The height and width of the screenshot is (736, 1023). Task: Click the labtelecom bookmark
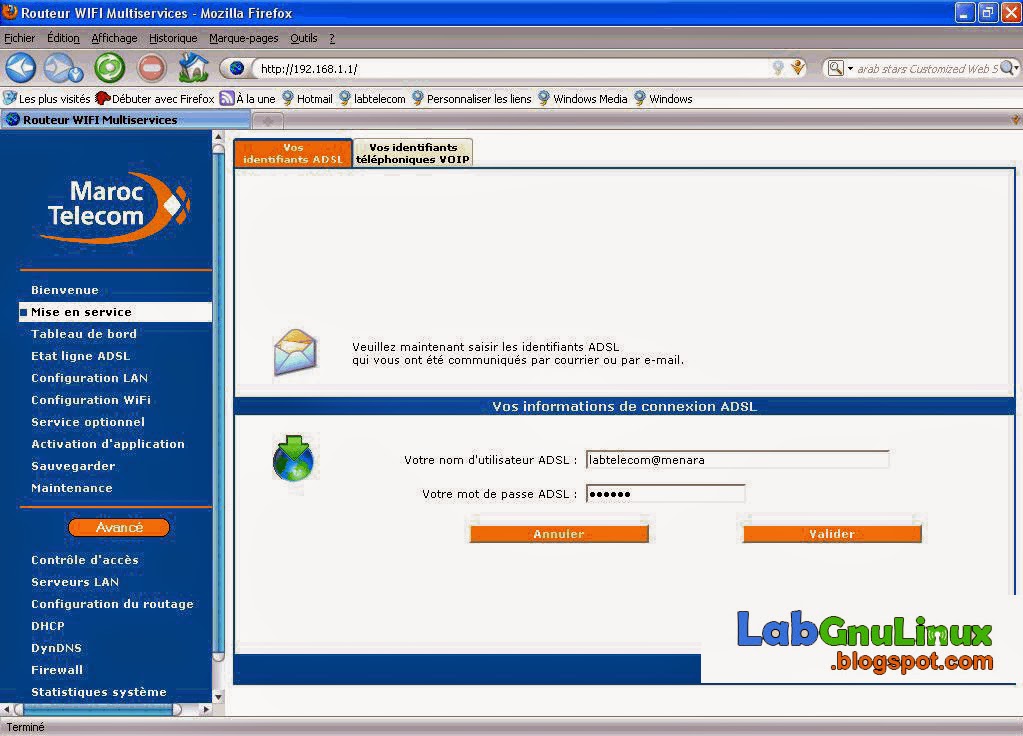coord(373,99)
